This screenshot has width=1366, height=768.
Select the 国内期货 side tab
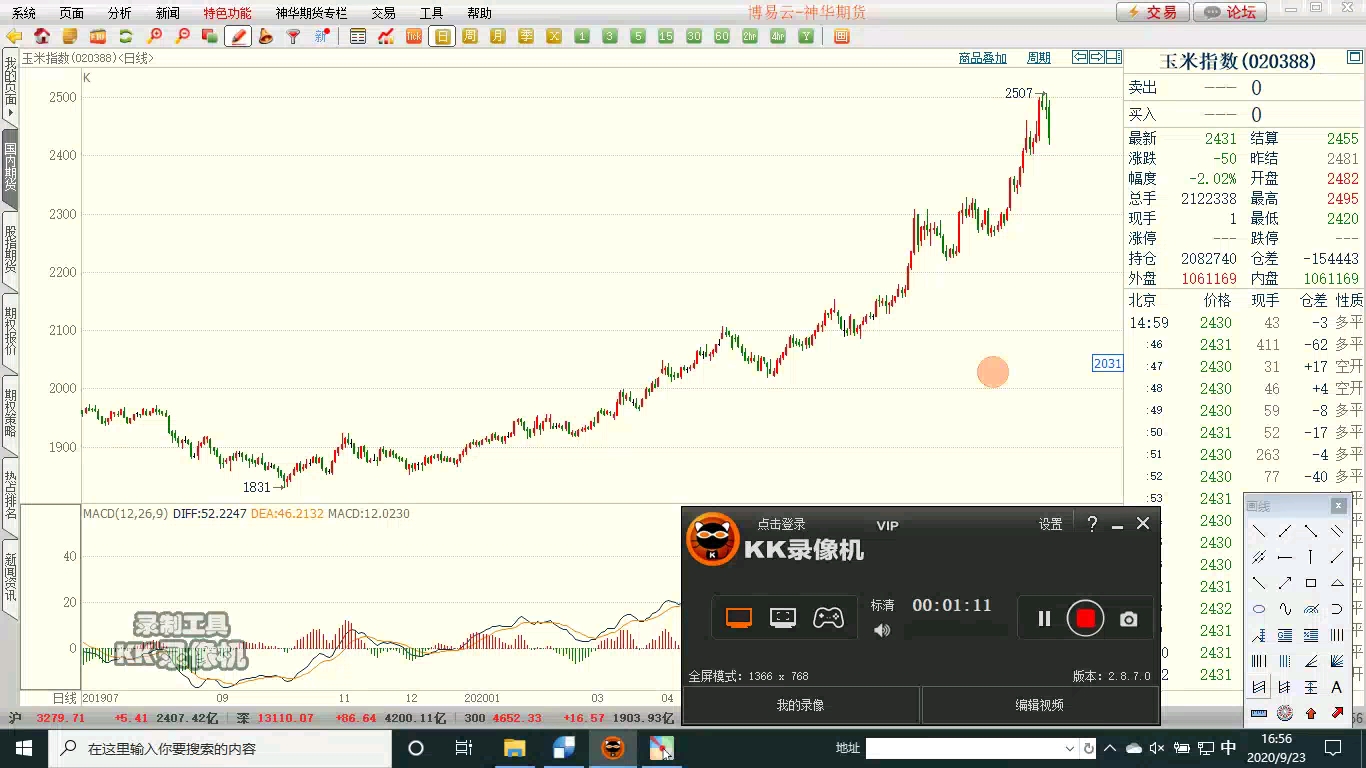(x=10, y=167)
